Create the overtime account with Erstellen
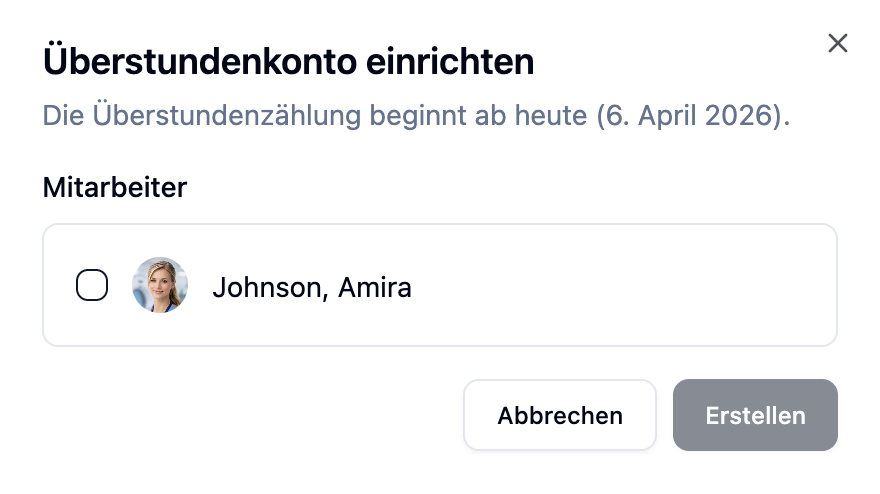This screenshot has height=494, width=880. [x=755, y=415]
